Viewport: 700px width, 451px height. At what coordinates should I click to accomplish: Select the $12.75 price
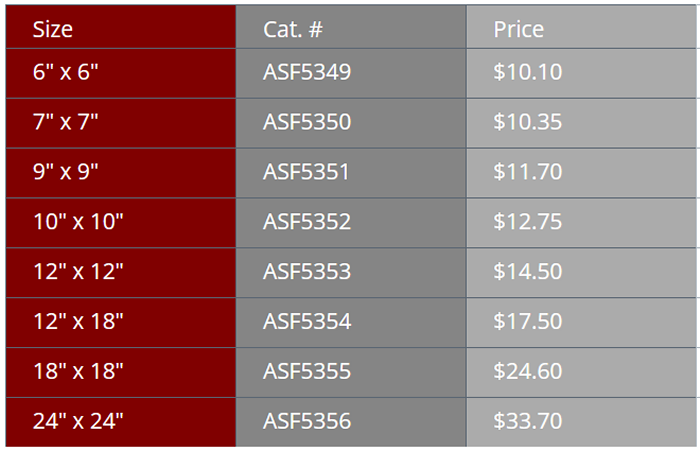(528, 222)
